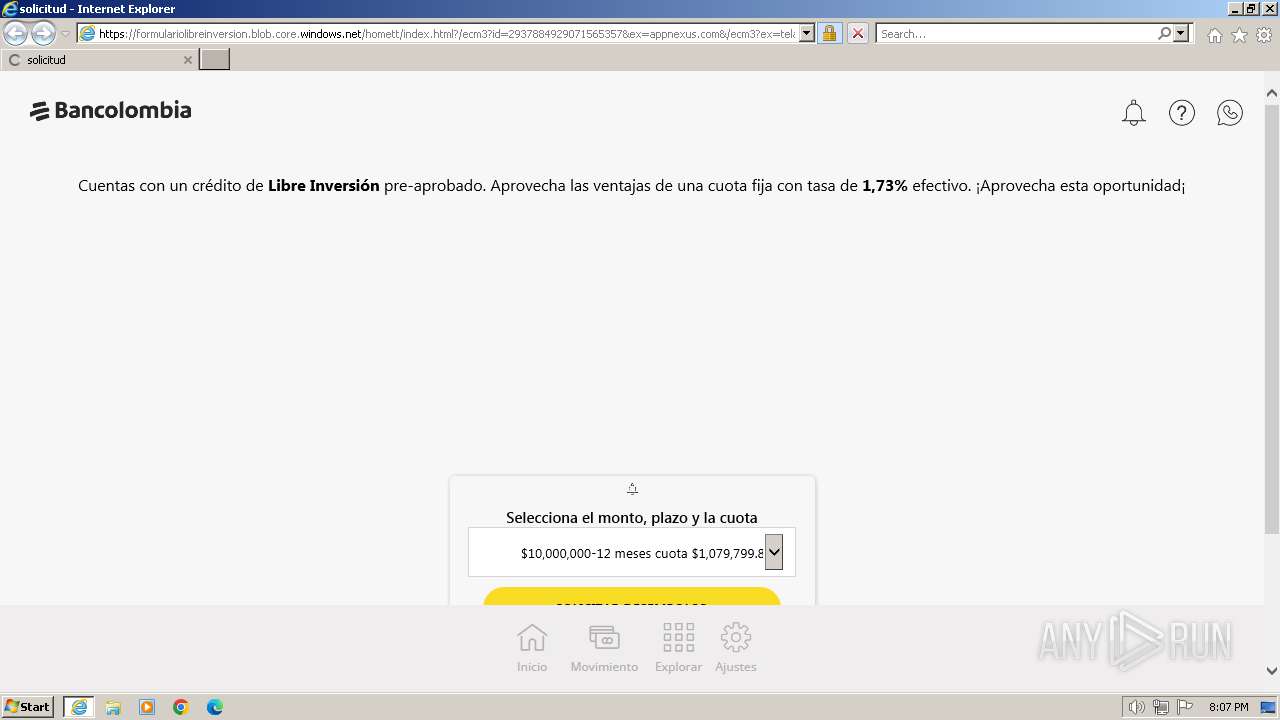The height and width of the screenshot is (720, 1280).
Task: Open the WhatsApp contact icon
Action: [1230, 113]
